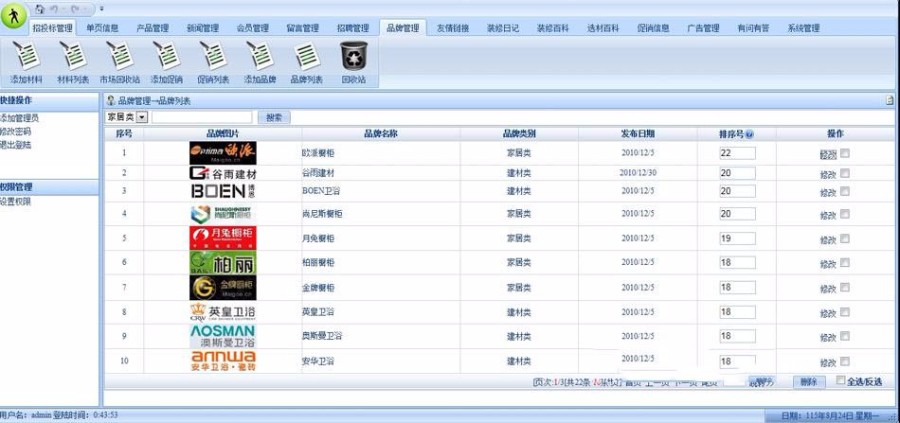Switch to the 装修日记 tab
The width and height of the screenshot is (900, 423).
pos(503,28)
